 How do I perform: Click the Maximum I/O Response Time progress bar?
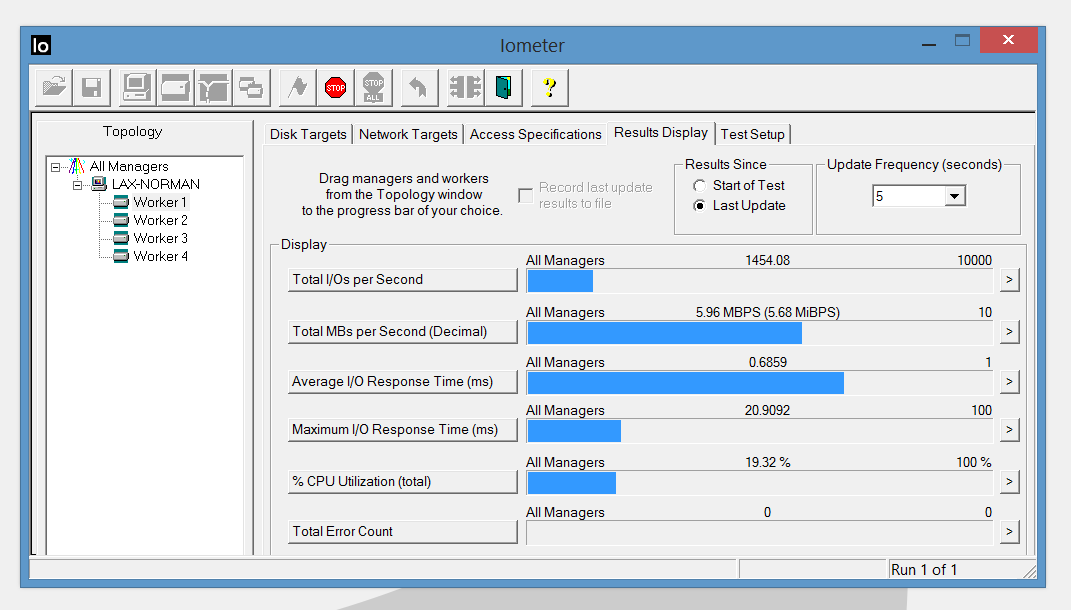(760, 431)
